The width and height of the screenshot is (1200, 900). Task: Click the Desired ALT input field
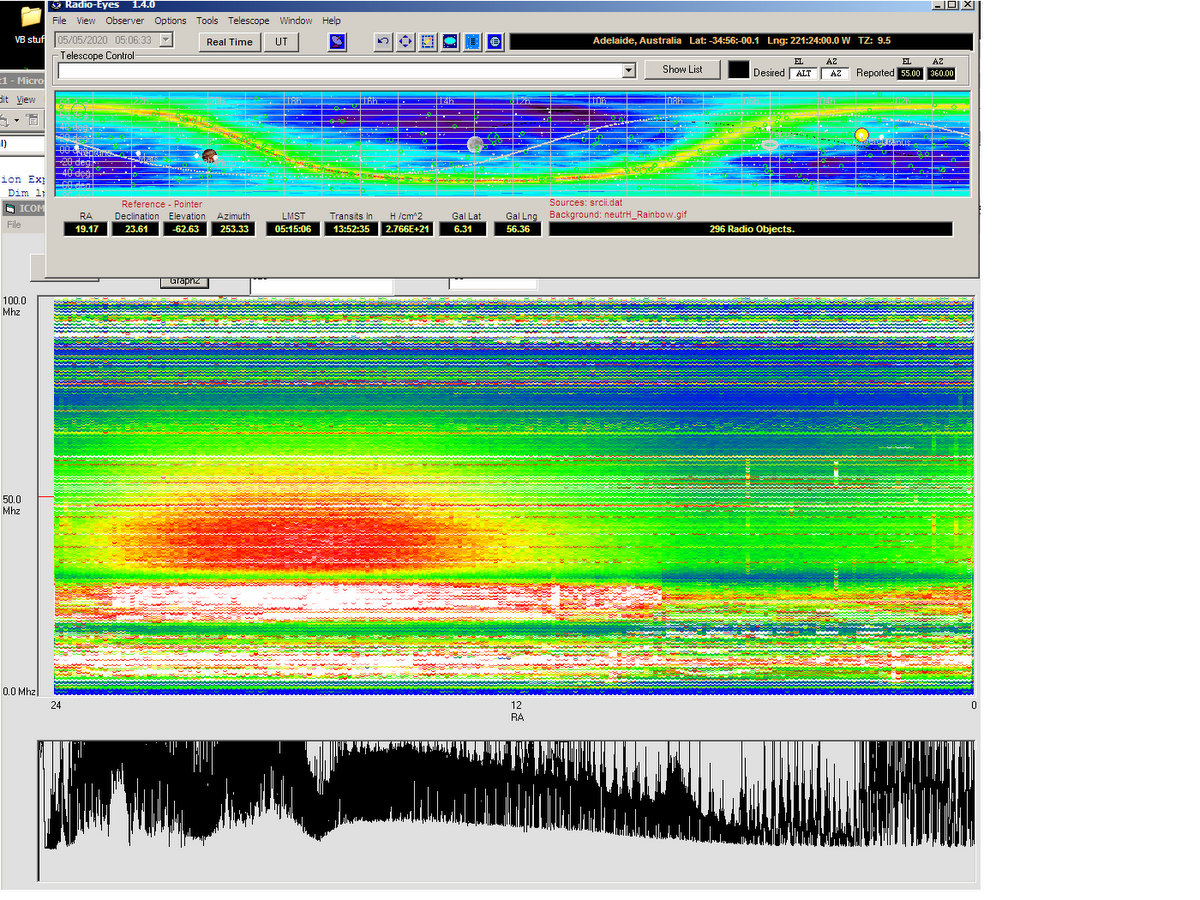(x=802, y=74)
